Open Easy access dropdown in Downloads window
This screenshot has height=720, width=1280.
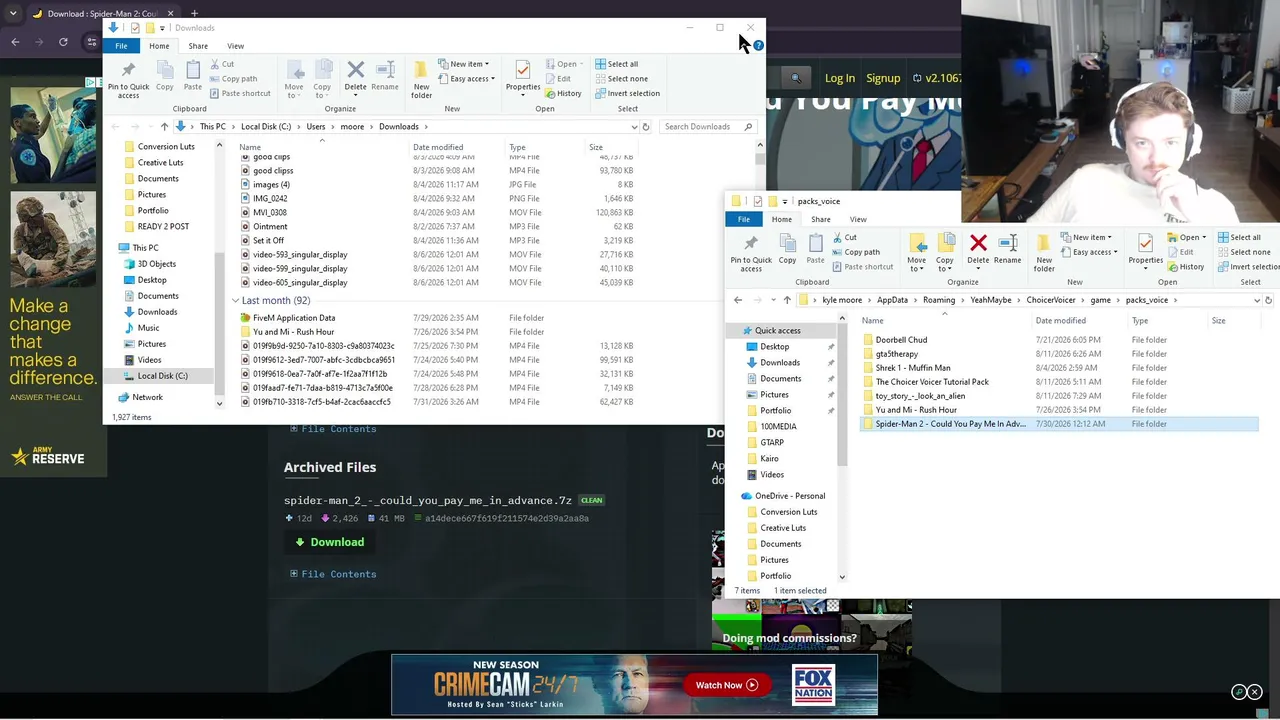(467, 79)
